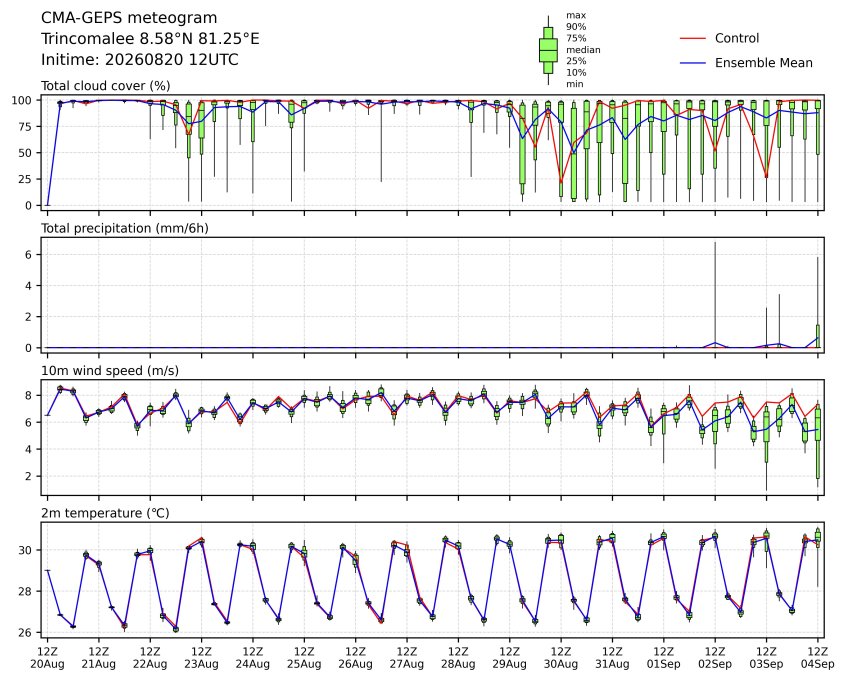Viewport: 846px width, 681px height.
Task: Click the 12Z 30Aug time axis label
Action: pos(561,658)
